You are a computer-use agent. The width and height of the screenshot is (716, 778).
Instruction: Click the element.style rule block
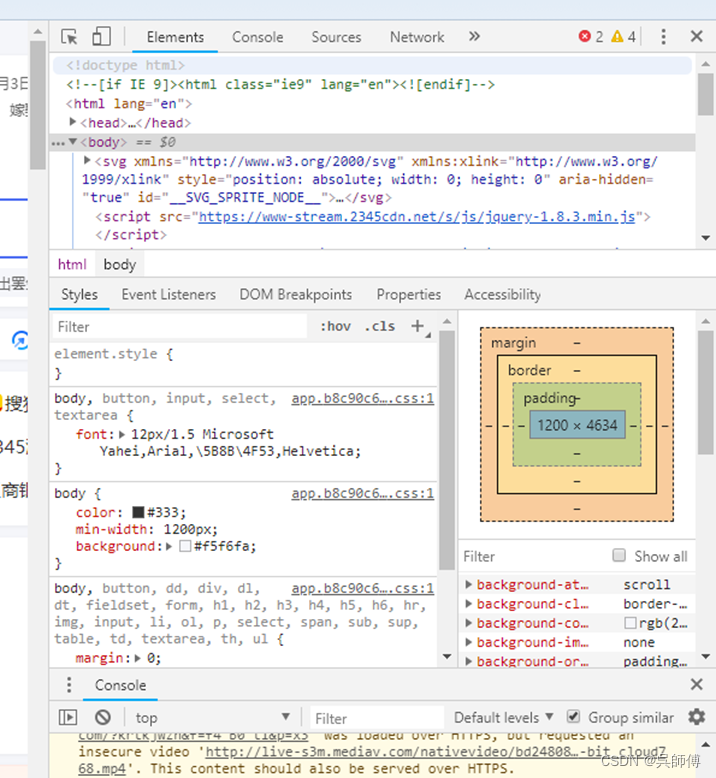(x=243, y=363)
